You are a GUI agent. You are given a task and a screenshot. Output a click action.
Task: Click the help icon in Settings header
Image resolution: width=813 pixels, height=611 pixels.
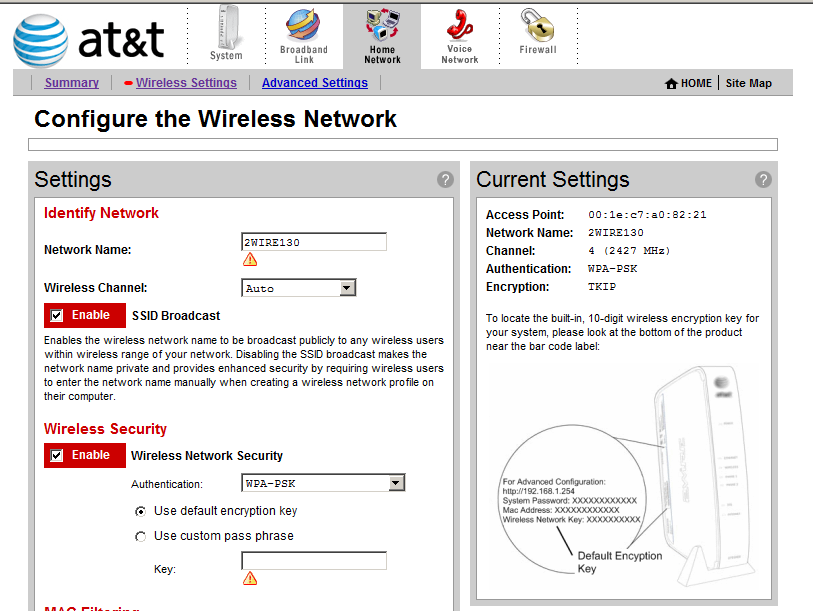(445, 180)
